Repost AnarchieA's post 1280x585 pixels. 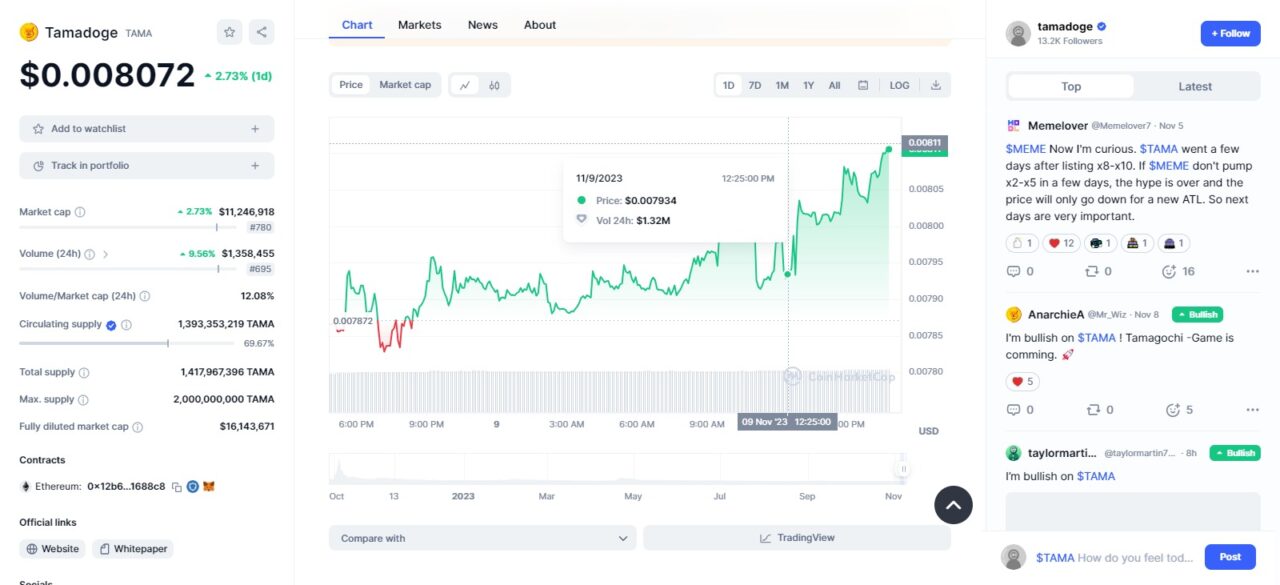tap(1092, 410)
